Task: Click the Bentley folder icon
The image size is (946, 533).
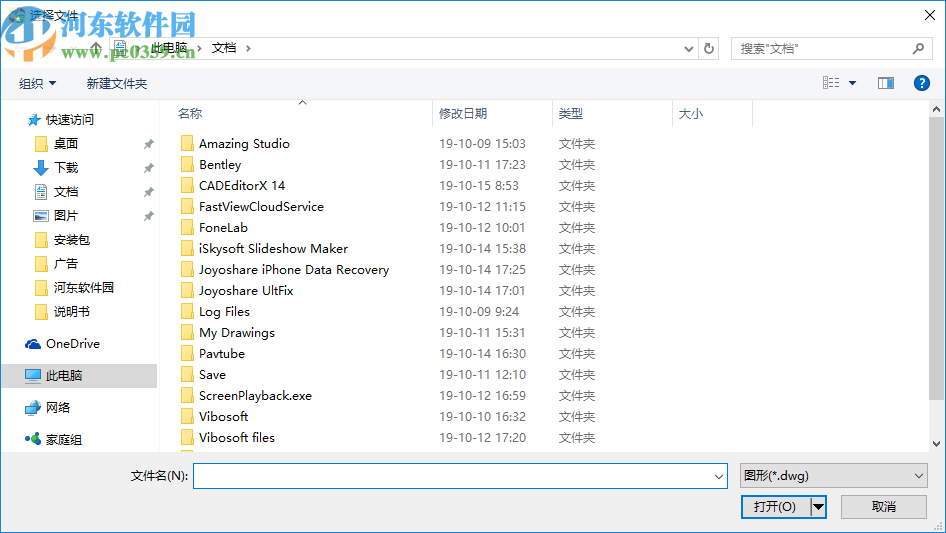Action: (x=188, y=164)
